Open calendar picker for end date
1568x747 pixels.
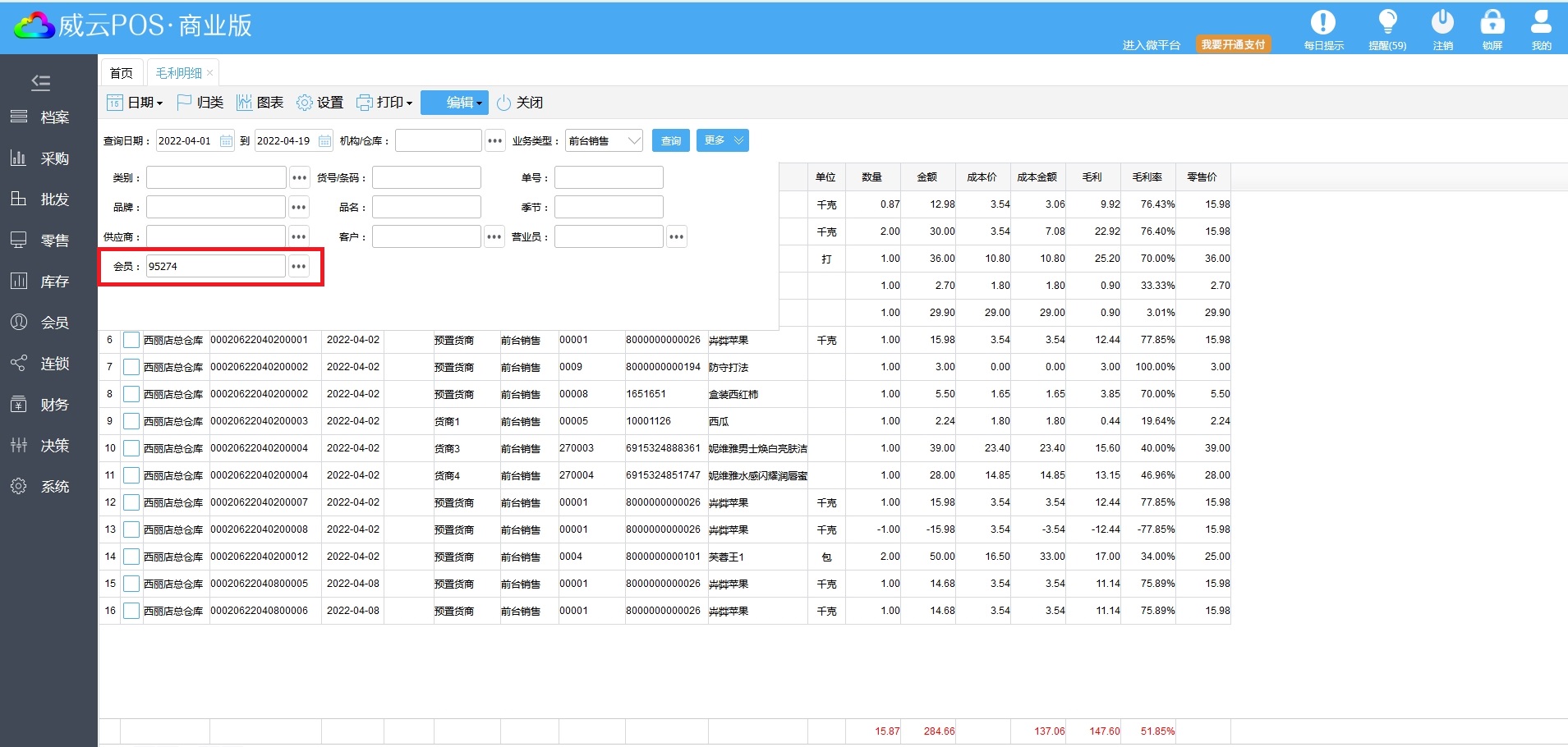[324, 141]
